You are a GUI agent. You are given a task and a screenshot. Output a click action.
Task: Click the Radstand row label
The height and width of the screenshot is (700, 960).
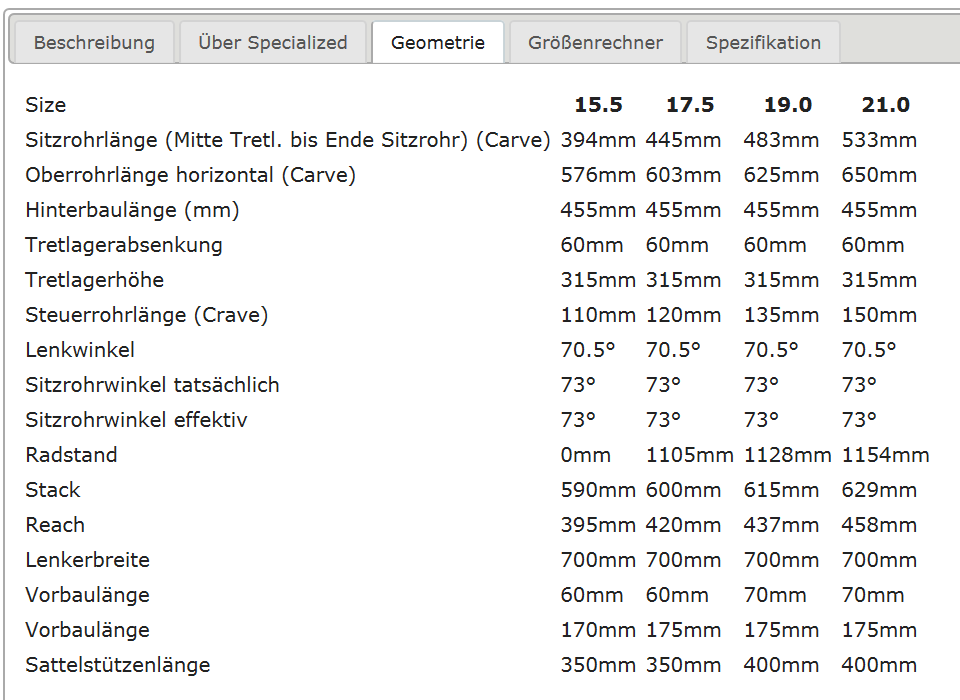pos(71,455)
